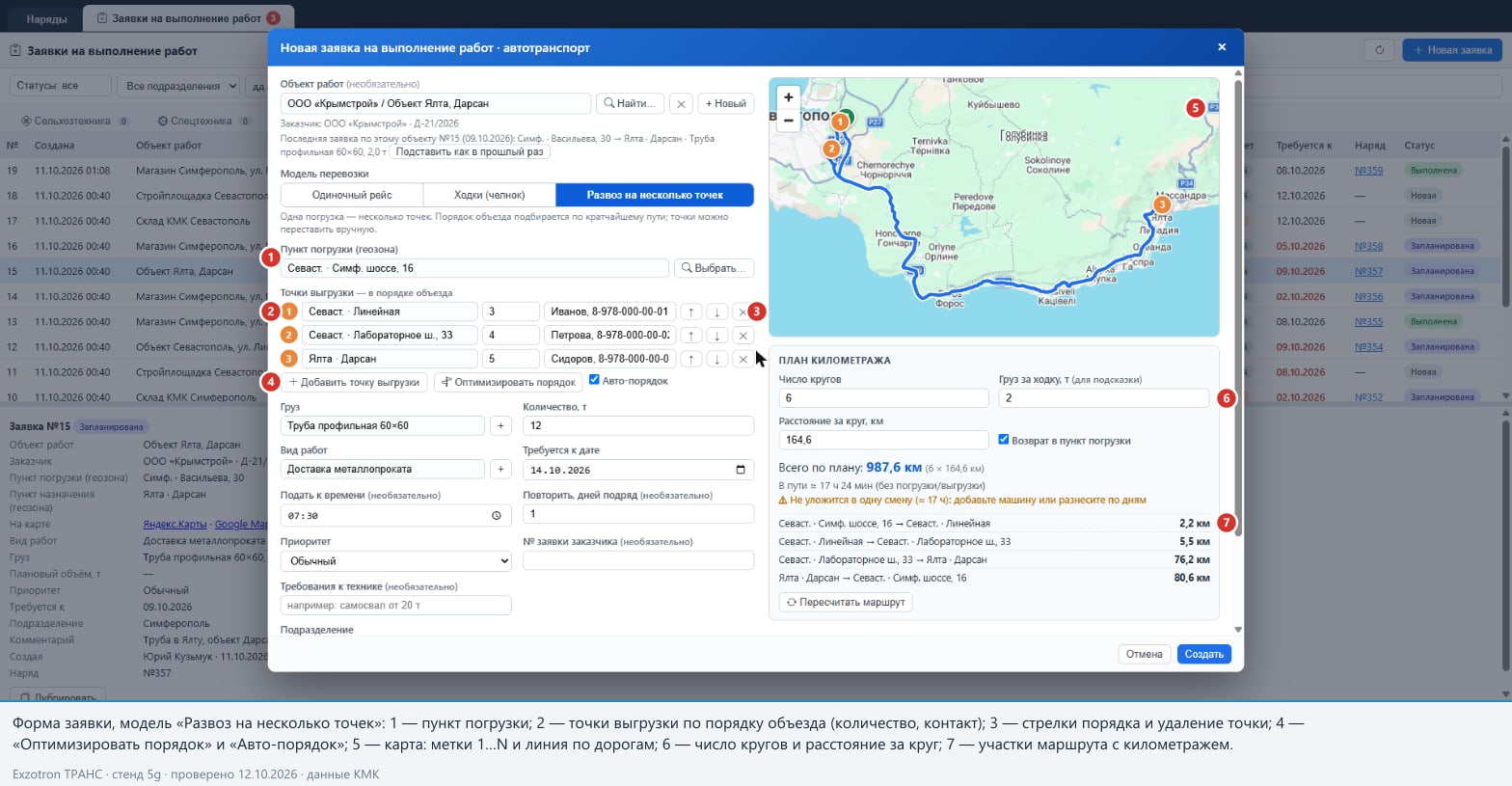
Task: Move the Ялта · Дарсан point up
Action: point(690,359)
